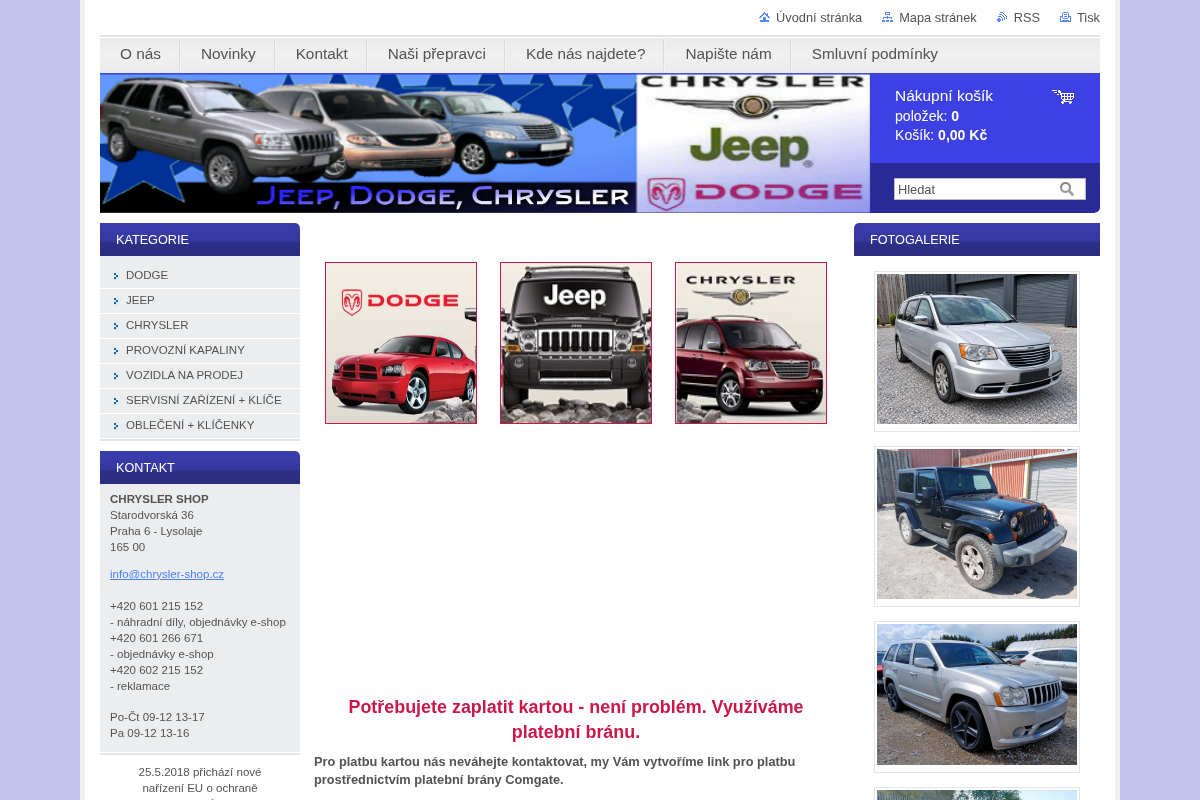Click the položek: 0 item count
The image size is (1200, 800).
point(927,116)
